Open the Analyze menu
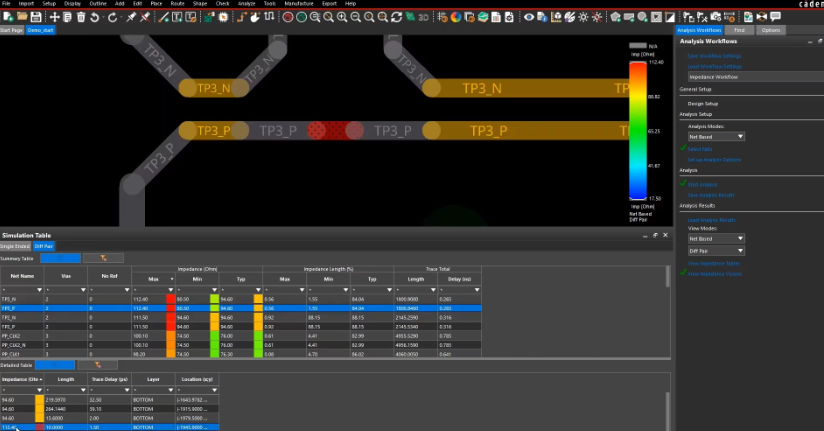 click(246, 4)
